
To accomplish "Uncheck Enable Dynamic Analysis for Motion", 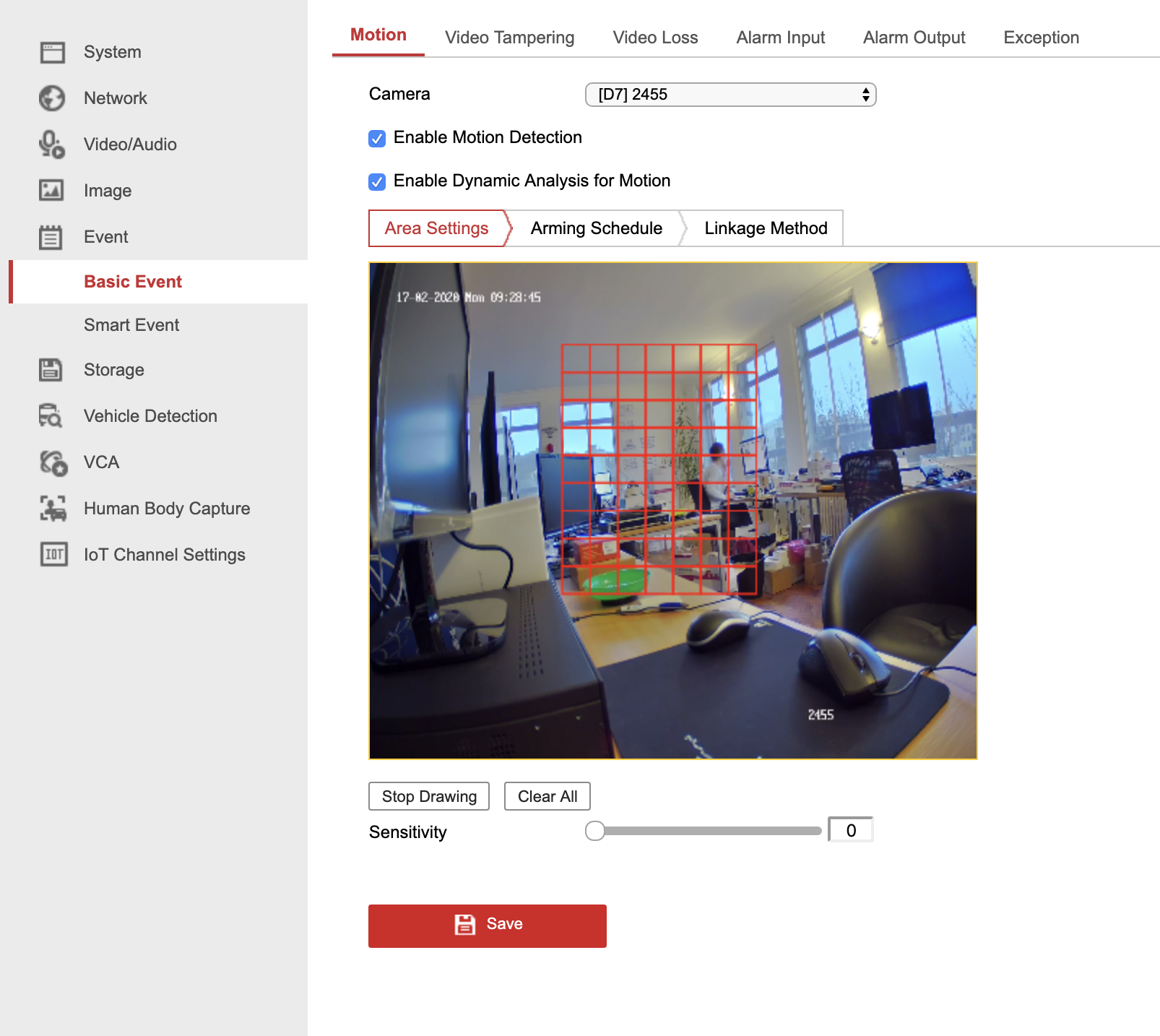I will click(x=377, y=182).
